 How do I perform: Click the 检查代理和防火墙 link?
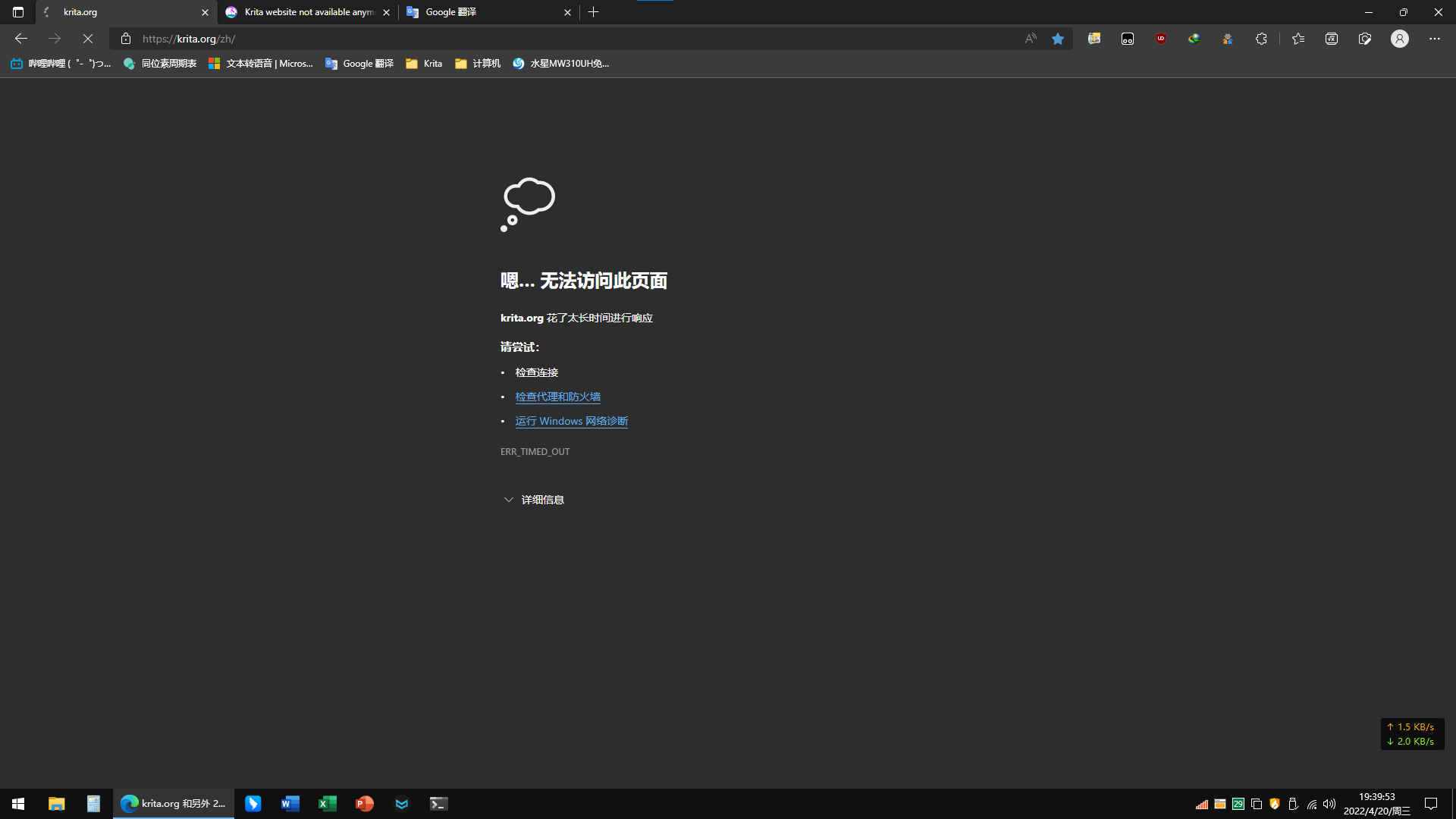(x=557, y=397)
